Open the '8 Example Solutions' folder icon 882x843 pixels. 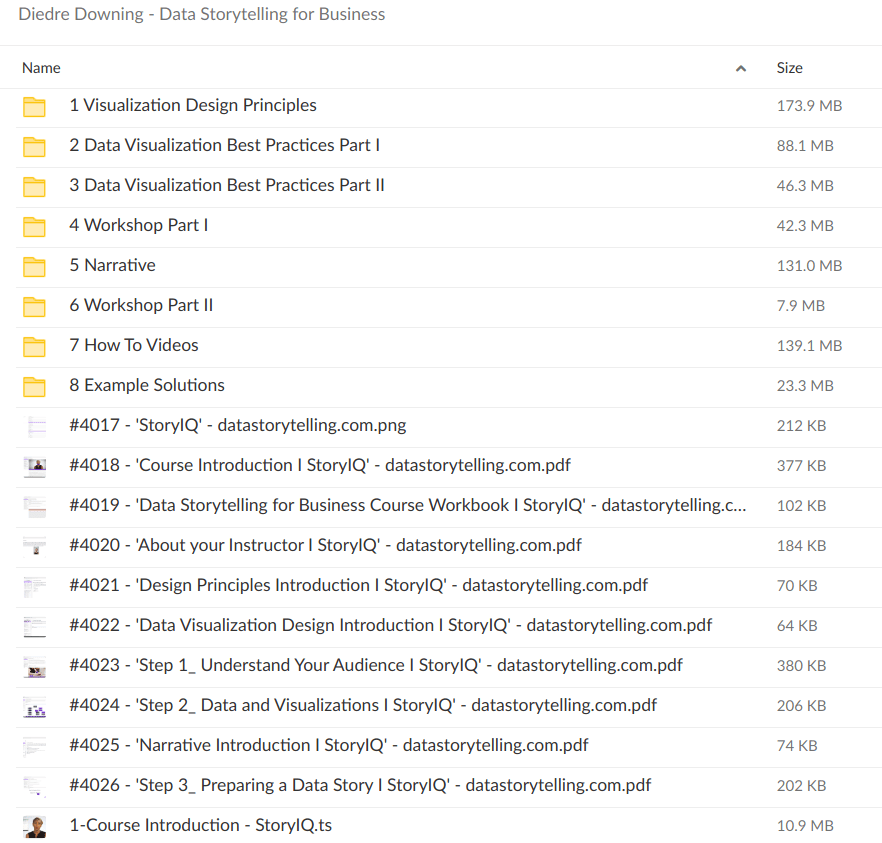[x=33, y=385]
